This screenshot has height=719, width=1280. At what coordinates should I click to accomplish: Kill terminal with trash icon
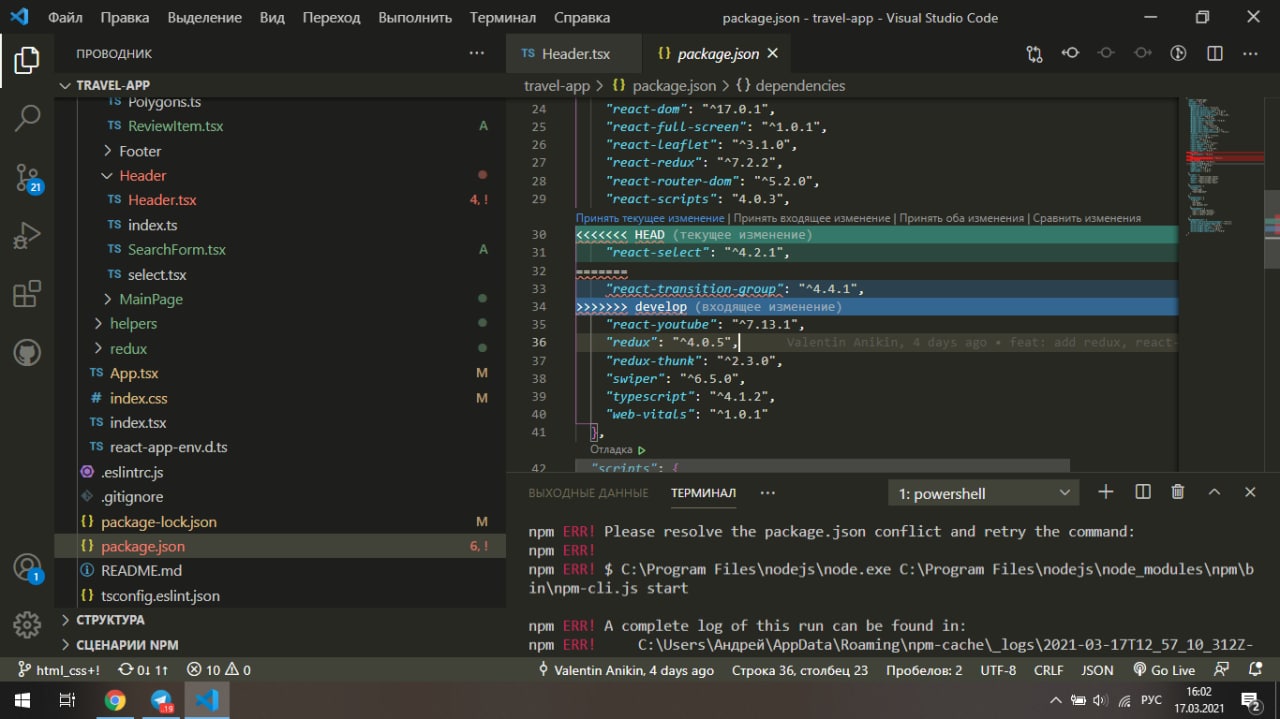click(x=1178, y=492)
